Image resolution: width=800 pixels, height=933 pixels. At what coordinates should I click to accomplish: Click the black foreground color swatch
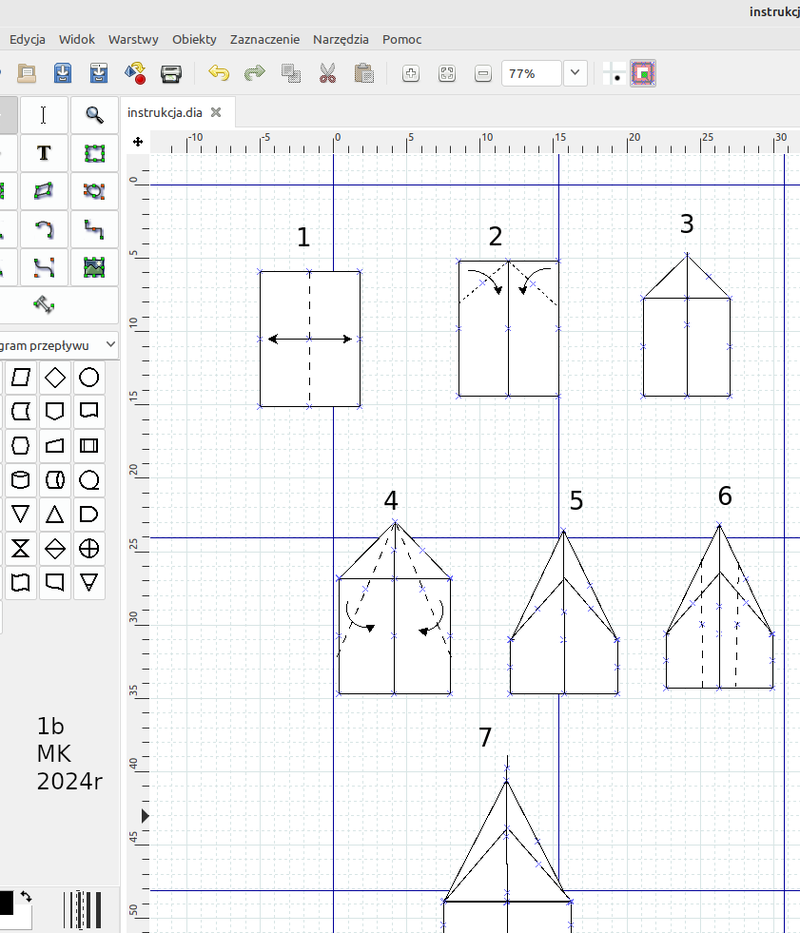pyautogui.click(x=5, y=902)
